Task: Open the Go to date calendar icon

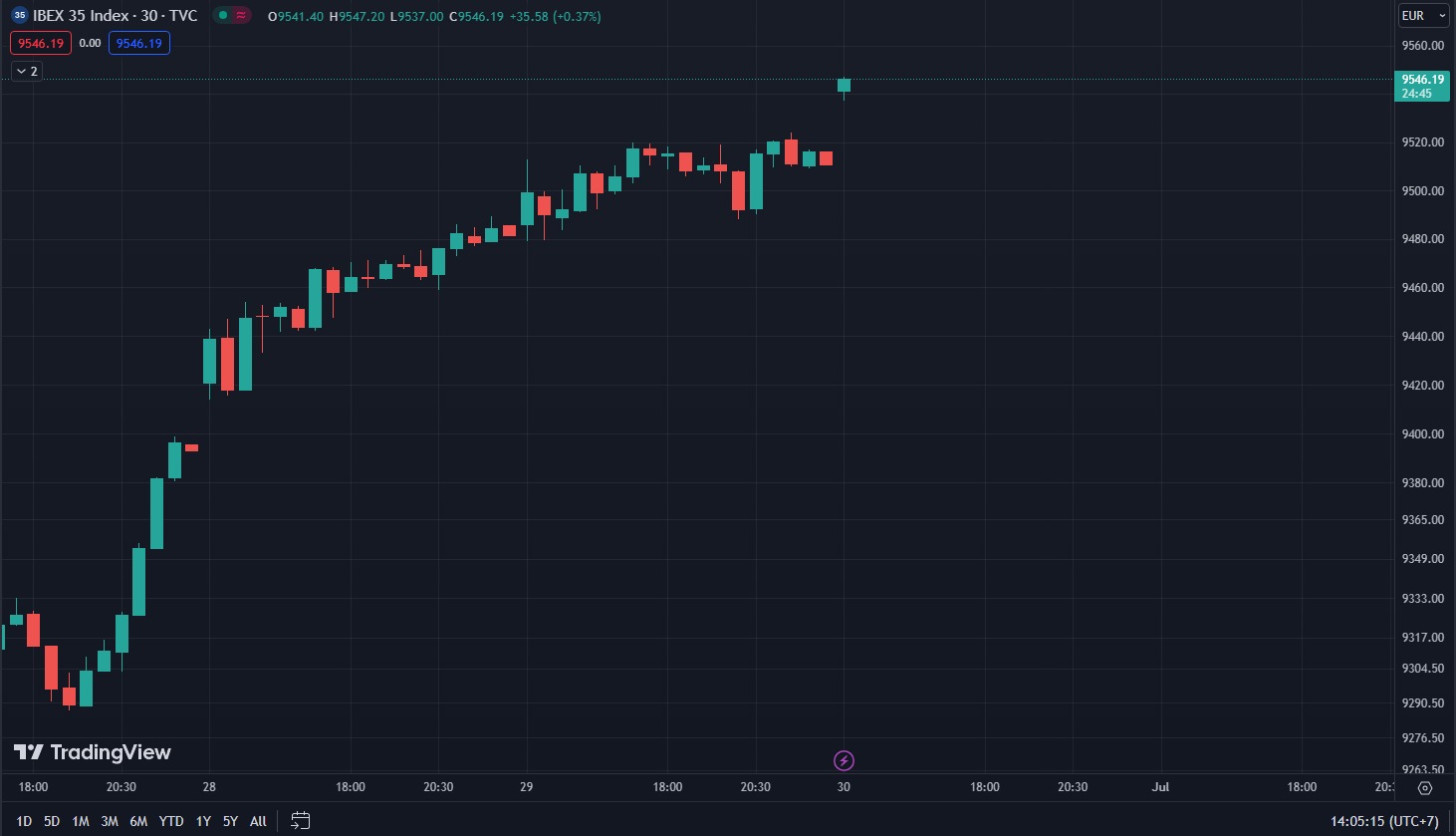Action: click(300, 821)
